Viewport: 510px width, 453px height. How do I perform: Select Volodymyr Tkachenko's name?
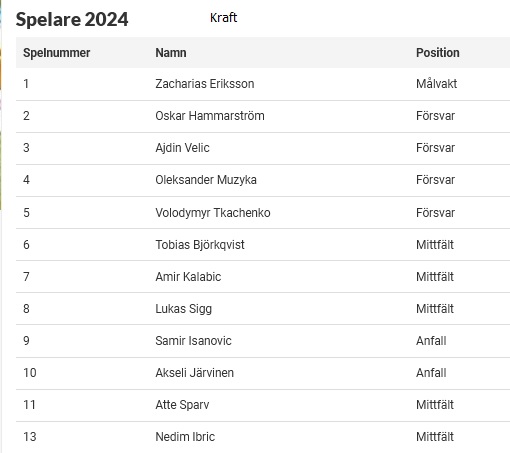213,212
